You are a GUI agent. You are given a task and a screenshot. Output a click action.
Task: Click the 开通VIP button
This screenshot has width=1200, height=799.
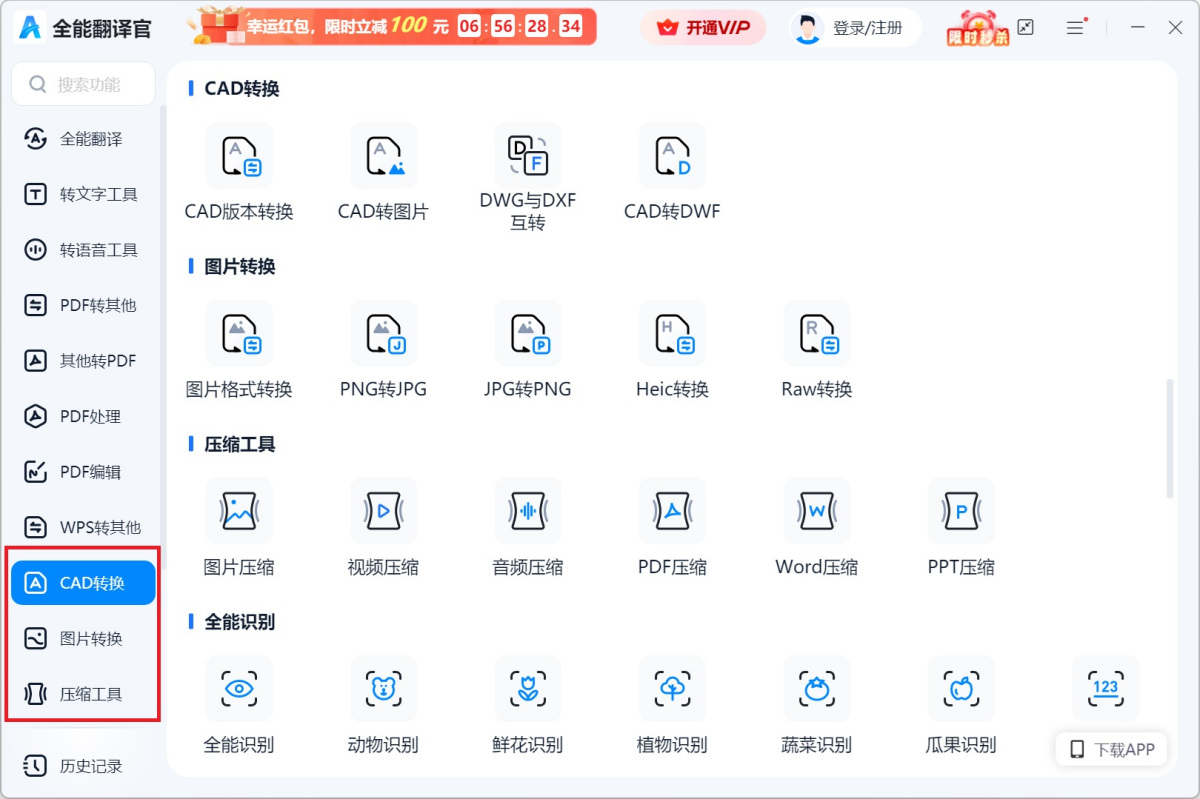coord(703,27)
